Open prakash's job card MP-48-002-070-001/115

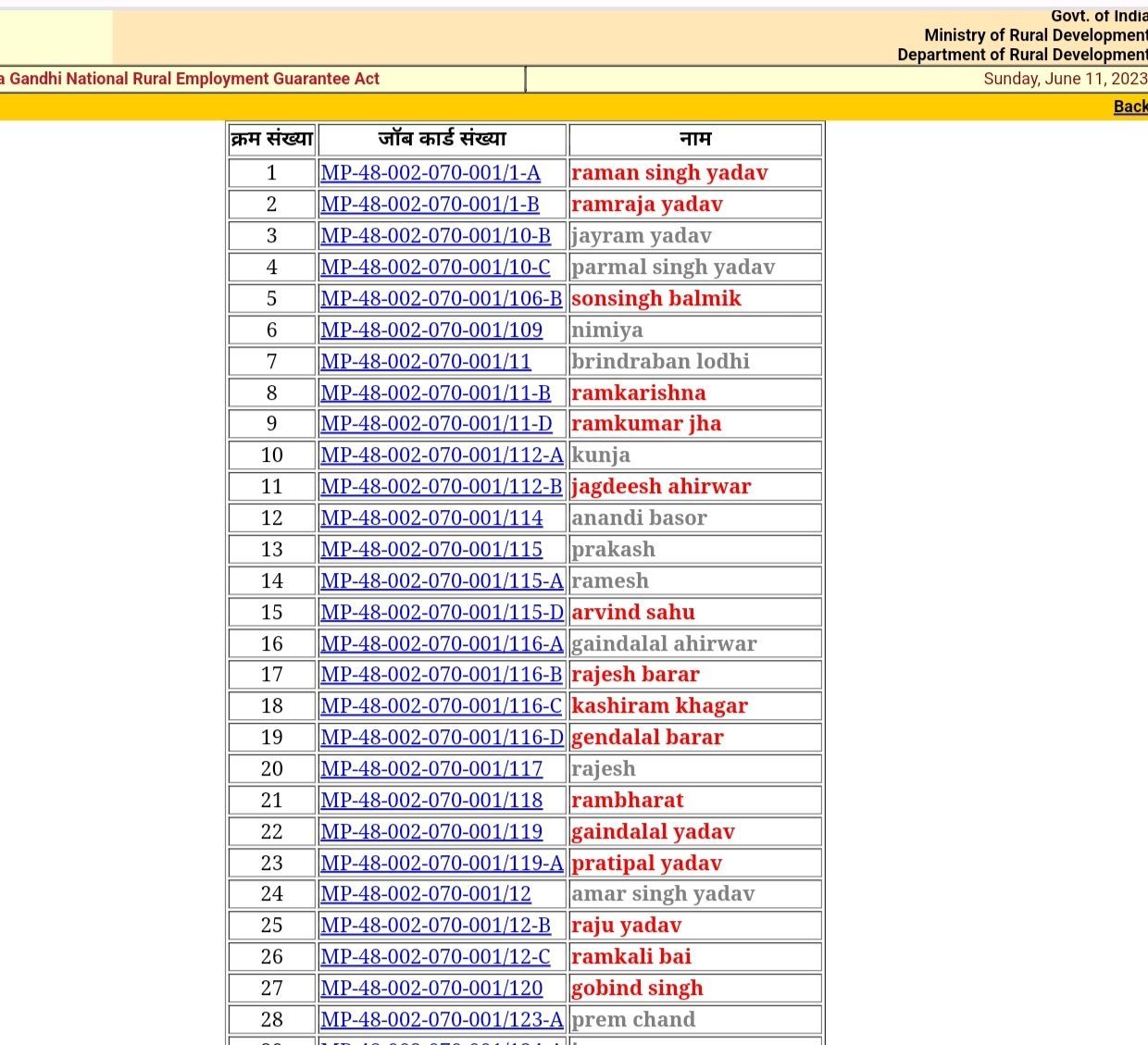point(430,549)
